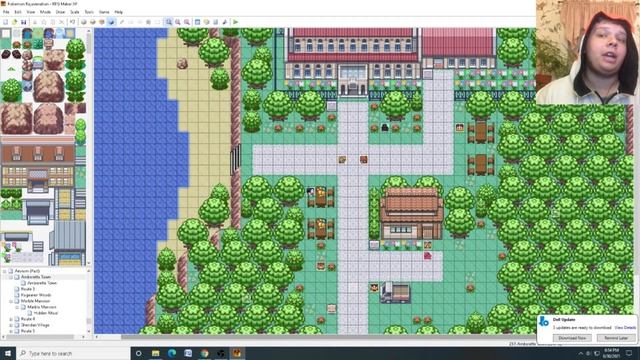Screen dimensions: 640x360
Task: Copy the selection using the toolbar icon
Action: (44, 22)
